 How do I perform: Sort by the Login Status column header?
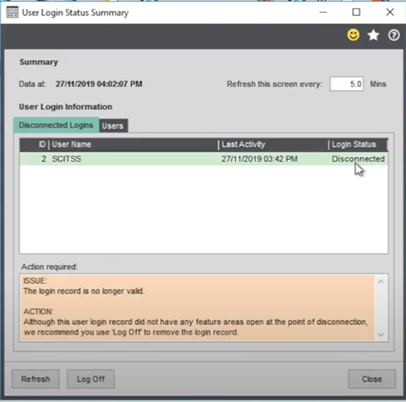tap(358, 145)
